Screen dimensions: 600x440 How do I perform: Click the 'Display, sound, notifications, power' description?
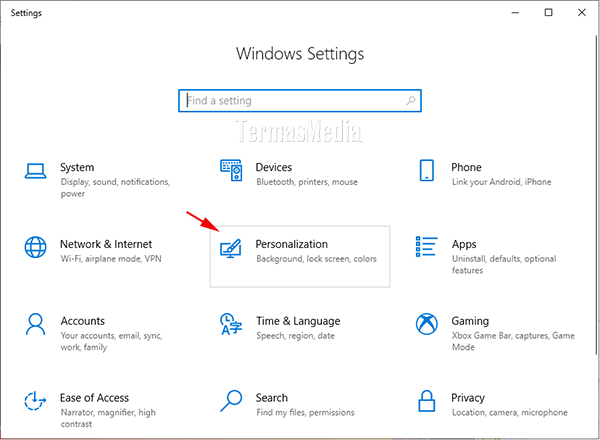[x=115, y=187]
